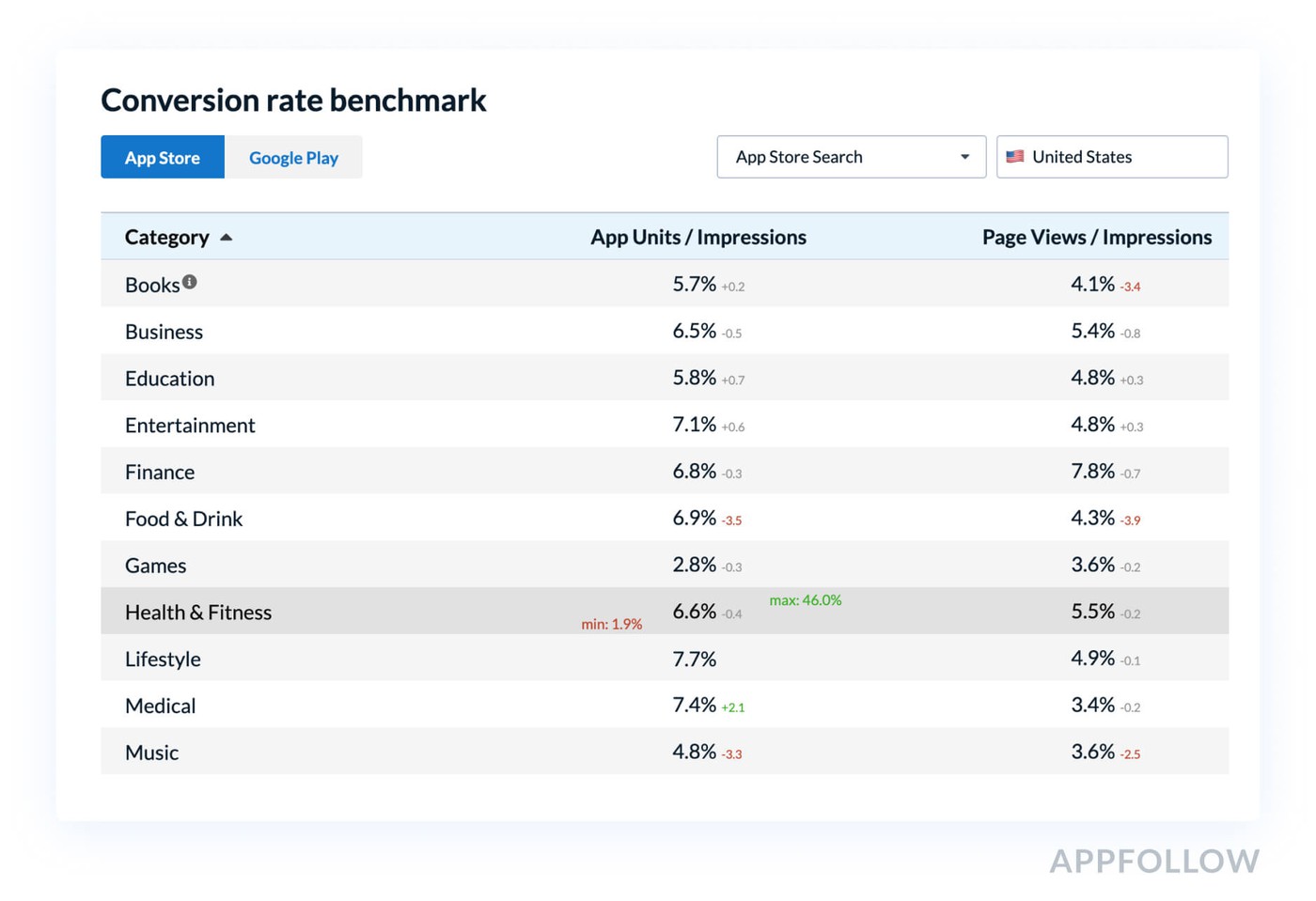This screenshot has height=901, width=1316.
Task: Click the Category column header
Action: (x=167, y=238)
